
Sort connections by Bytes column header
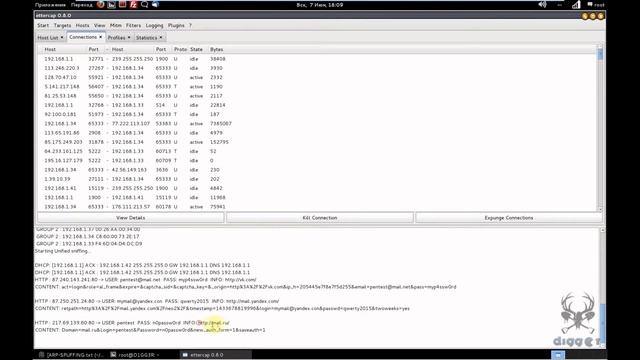[217, 49]
